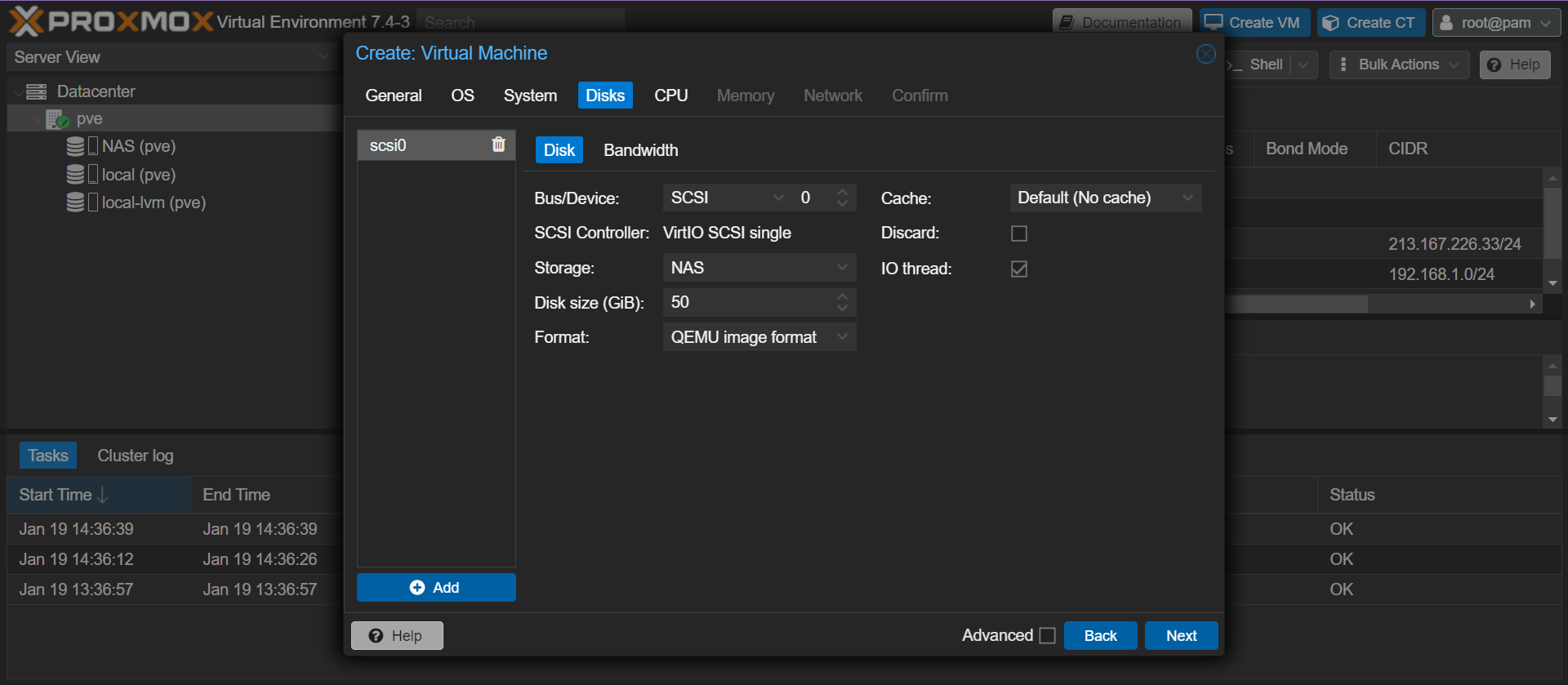The width and height of the screenshot is (1568, 685).
Task: Switch to the System wizard tab
Action: tap(530, 96)
